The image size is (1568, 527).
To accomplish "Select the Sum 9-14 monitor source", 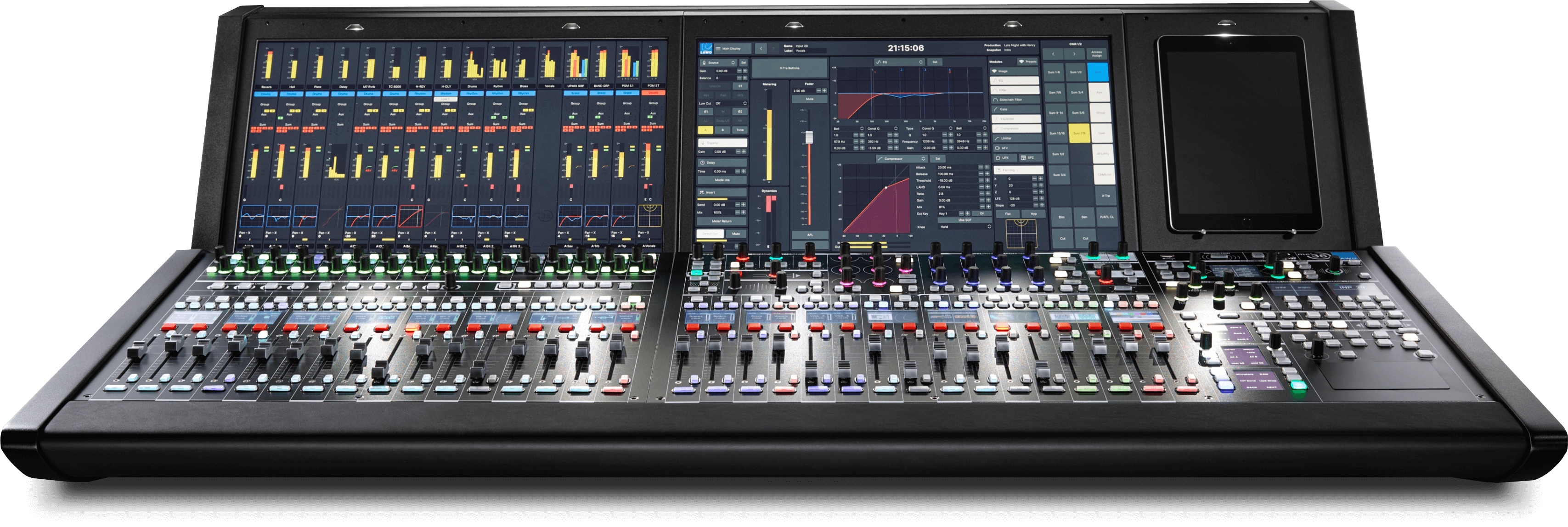I will pyautogui.click(x=1056, y=113).
